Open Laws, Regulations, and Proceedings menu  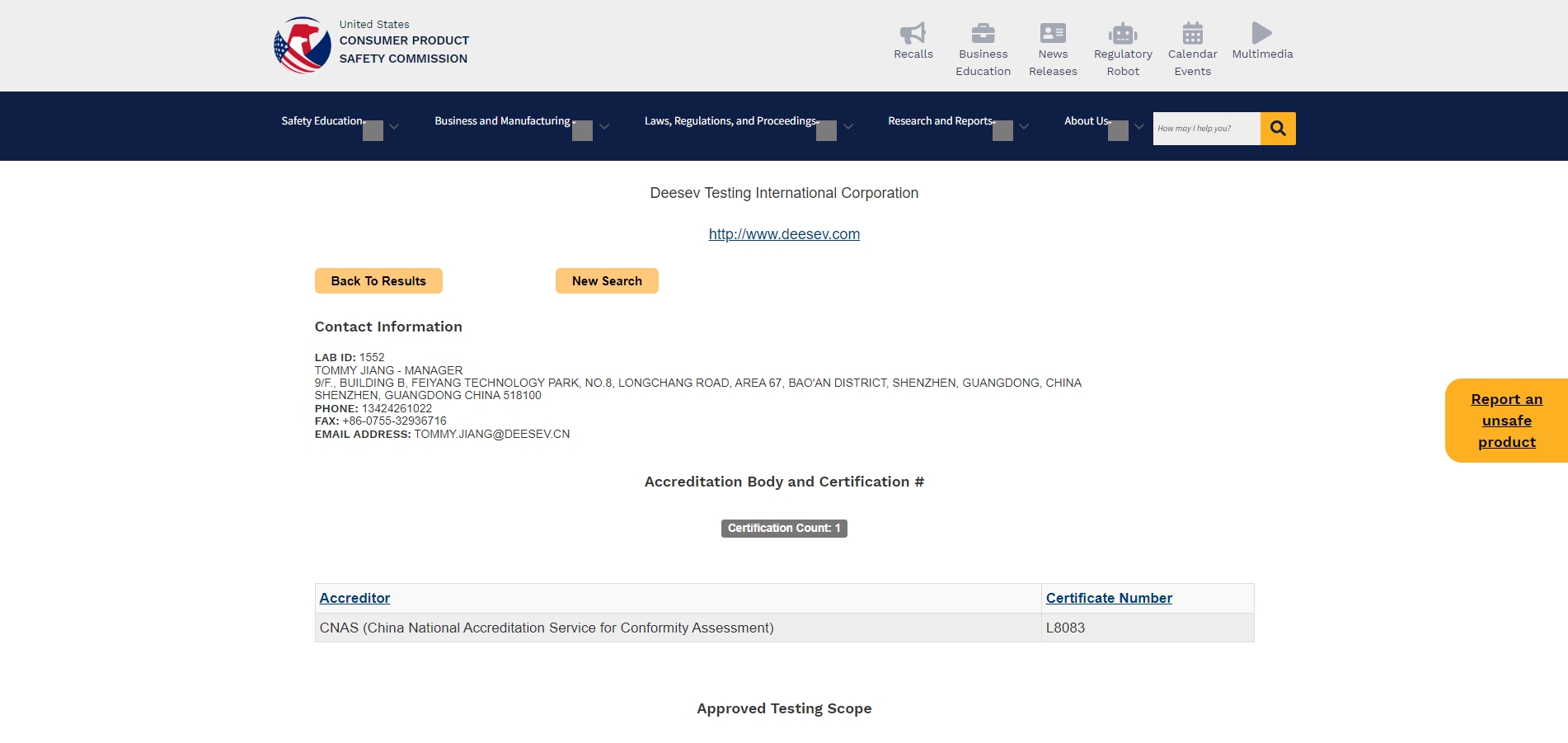(730, 121)
